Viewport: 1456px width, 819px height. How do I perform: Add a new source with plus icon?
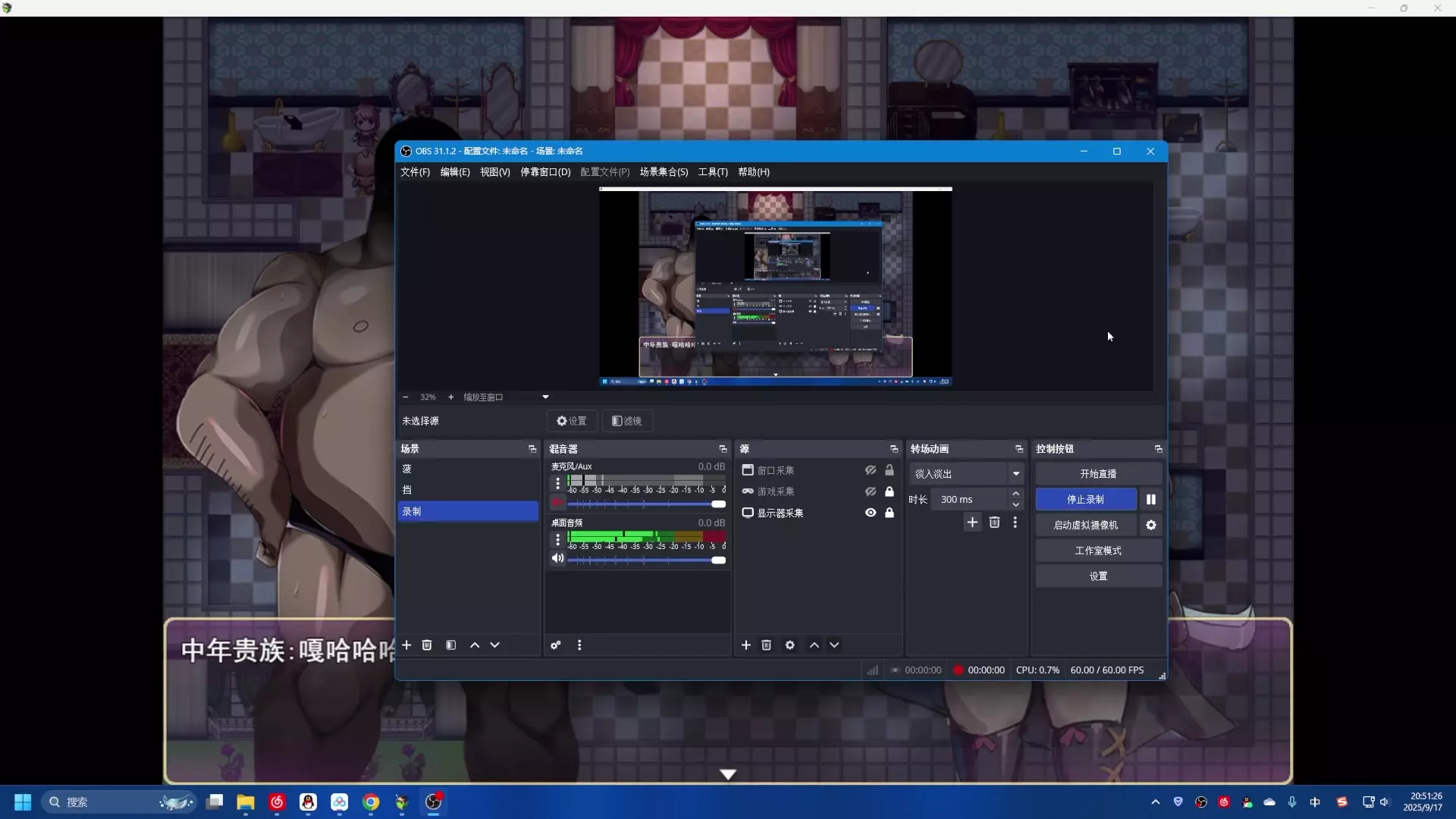[745, 645]
